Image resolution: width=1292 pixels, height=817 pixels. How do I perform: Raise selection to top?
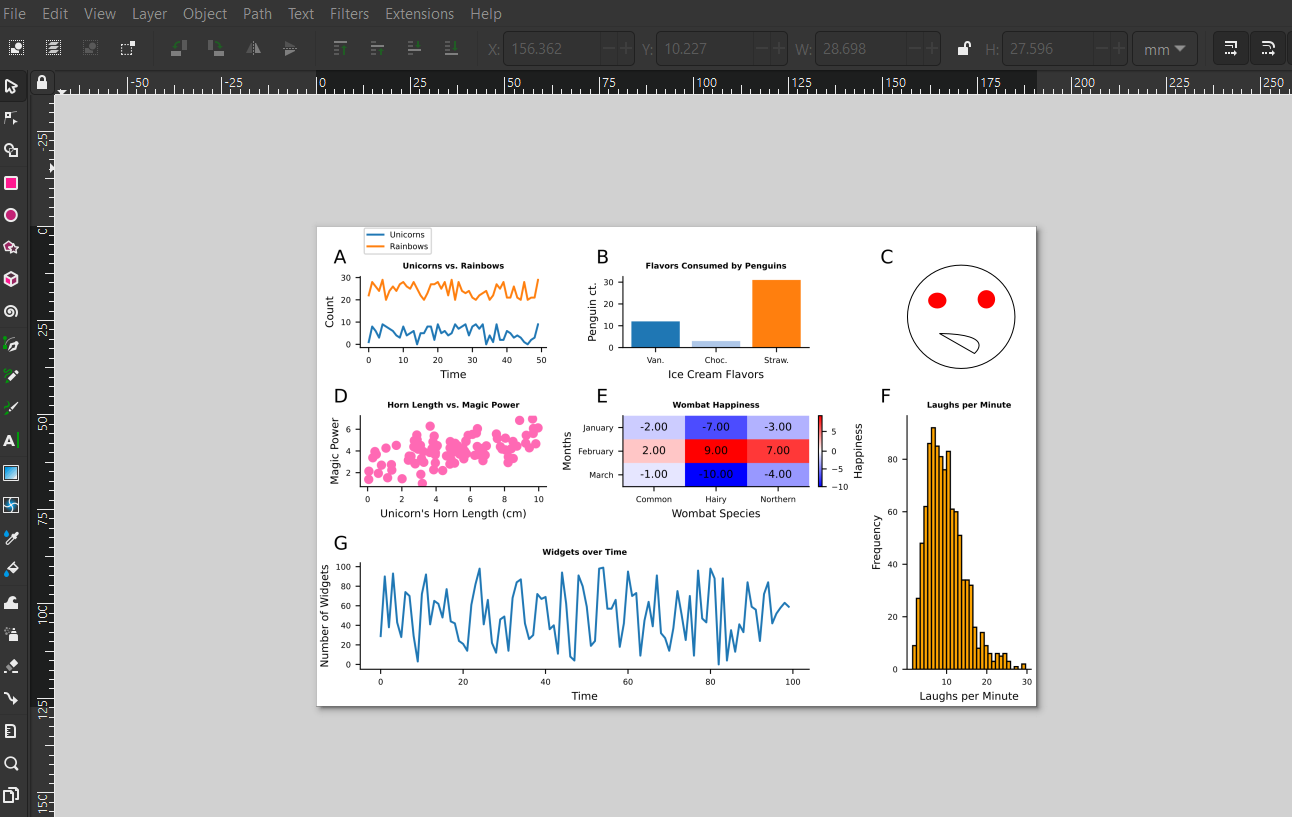pos(340,48)
